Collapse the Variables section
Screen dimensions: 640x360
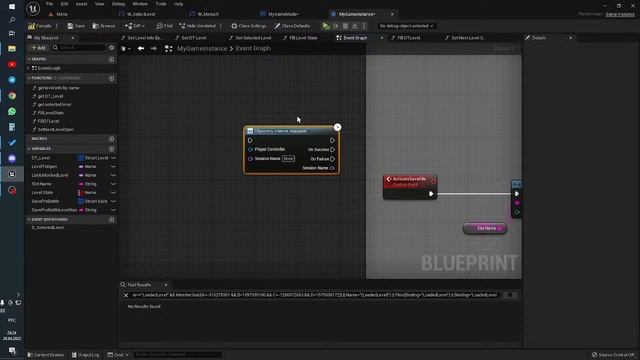pos(29,149)
